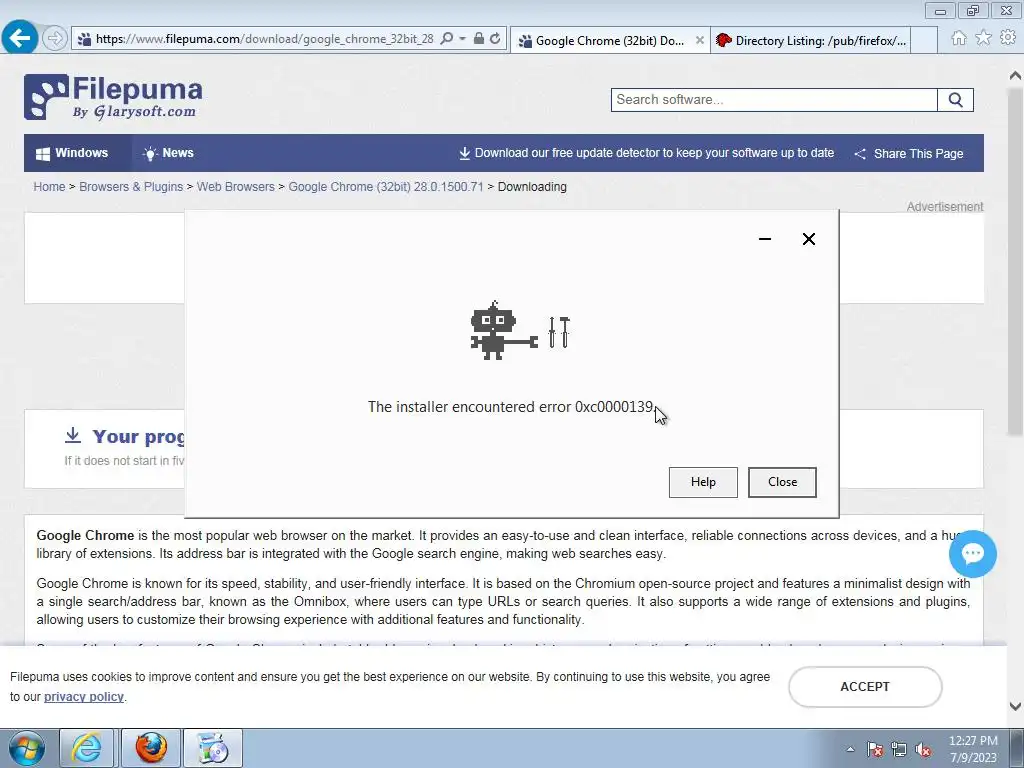
Task: Click Share This Page
Action: [909, 153]
